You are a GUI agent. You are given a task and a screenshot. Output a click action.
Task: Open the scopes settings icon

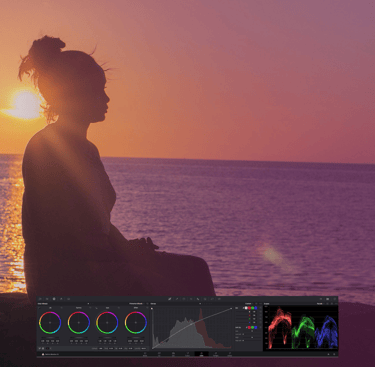point(332,304)
